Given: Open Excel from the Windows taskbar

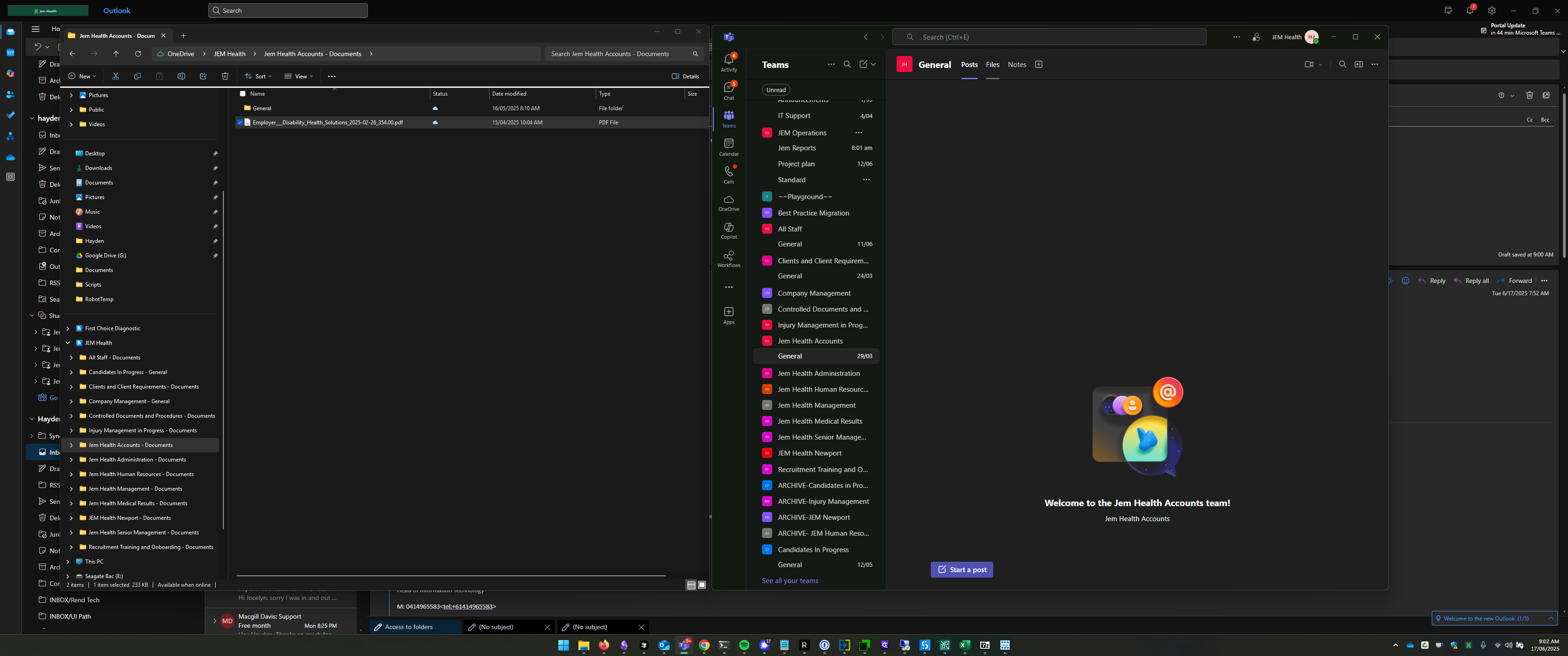Looking at the screenshot, I should 965,645.
